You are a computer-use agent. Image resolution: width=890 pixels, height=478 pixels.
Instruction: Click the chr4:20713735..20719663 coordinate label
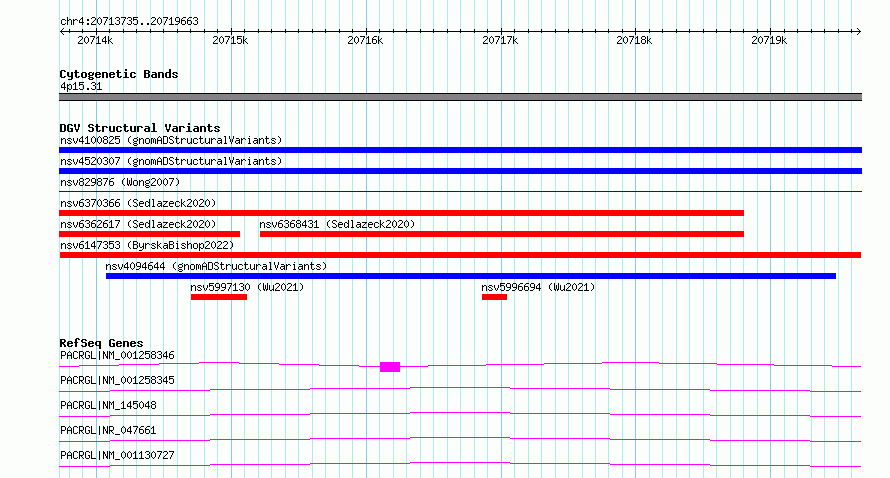pos(129,21)
